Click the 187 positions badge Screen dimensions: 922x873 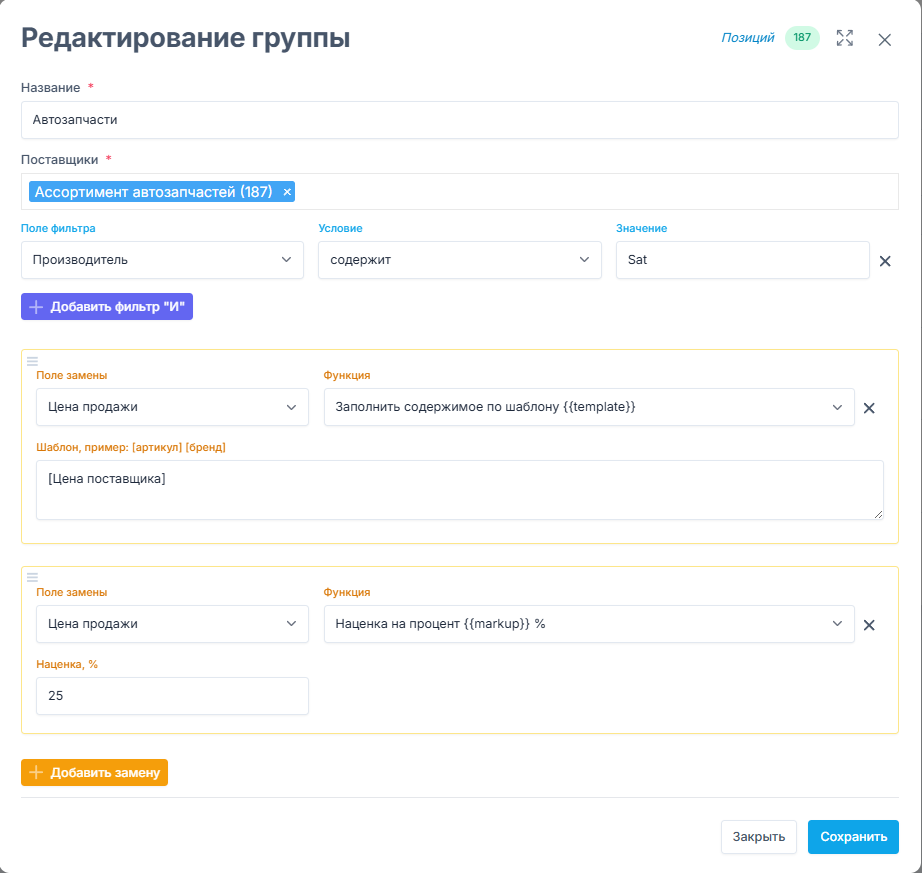coord(802,38)
